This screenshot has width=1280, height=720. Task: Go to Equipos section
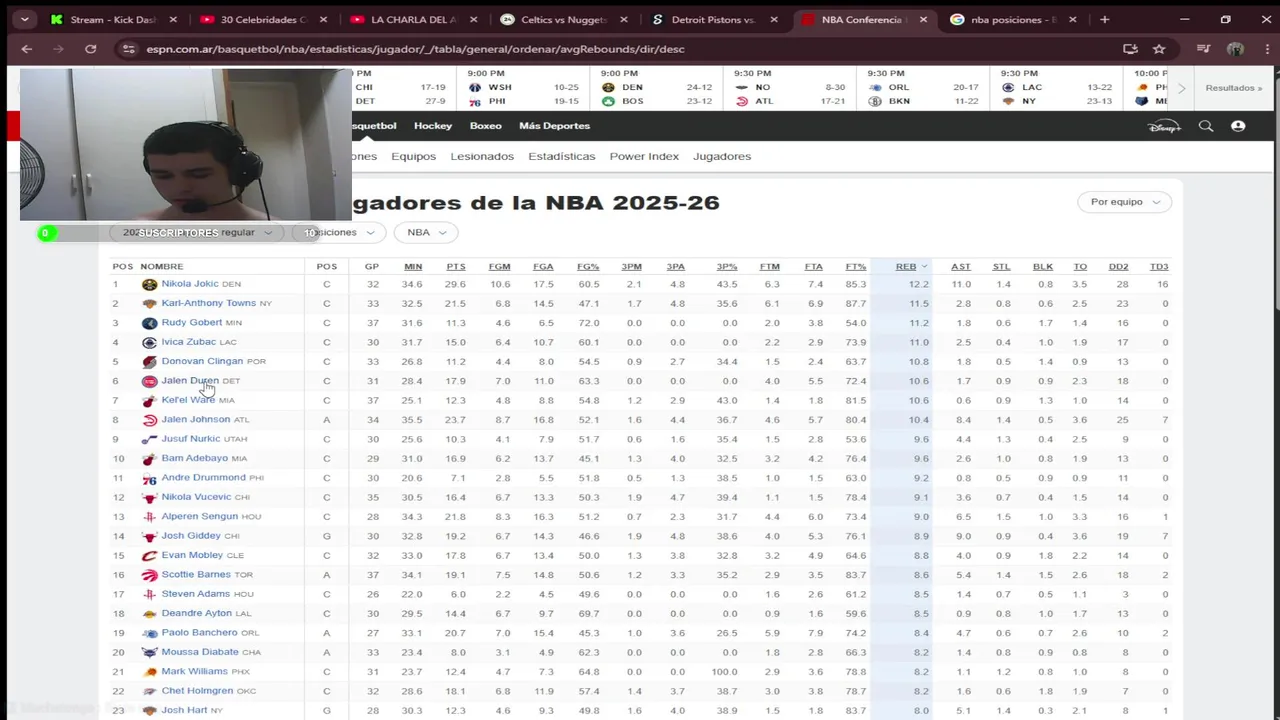[413, 156]
